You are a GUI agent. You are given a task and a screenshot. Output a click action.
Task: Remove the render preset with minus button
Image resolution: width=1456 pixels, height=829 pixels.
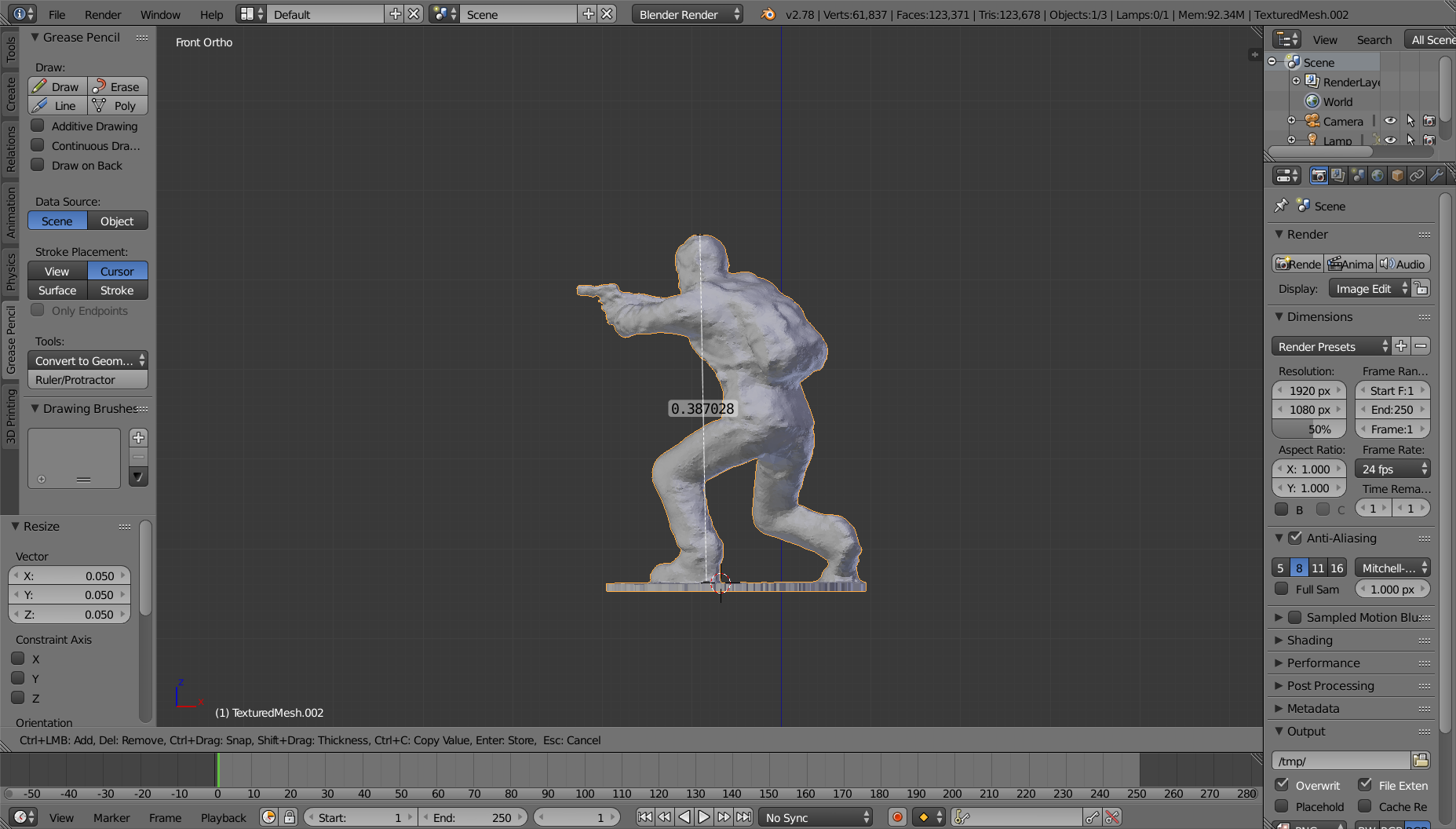pyautogui.click(x=1421, y=346)
